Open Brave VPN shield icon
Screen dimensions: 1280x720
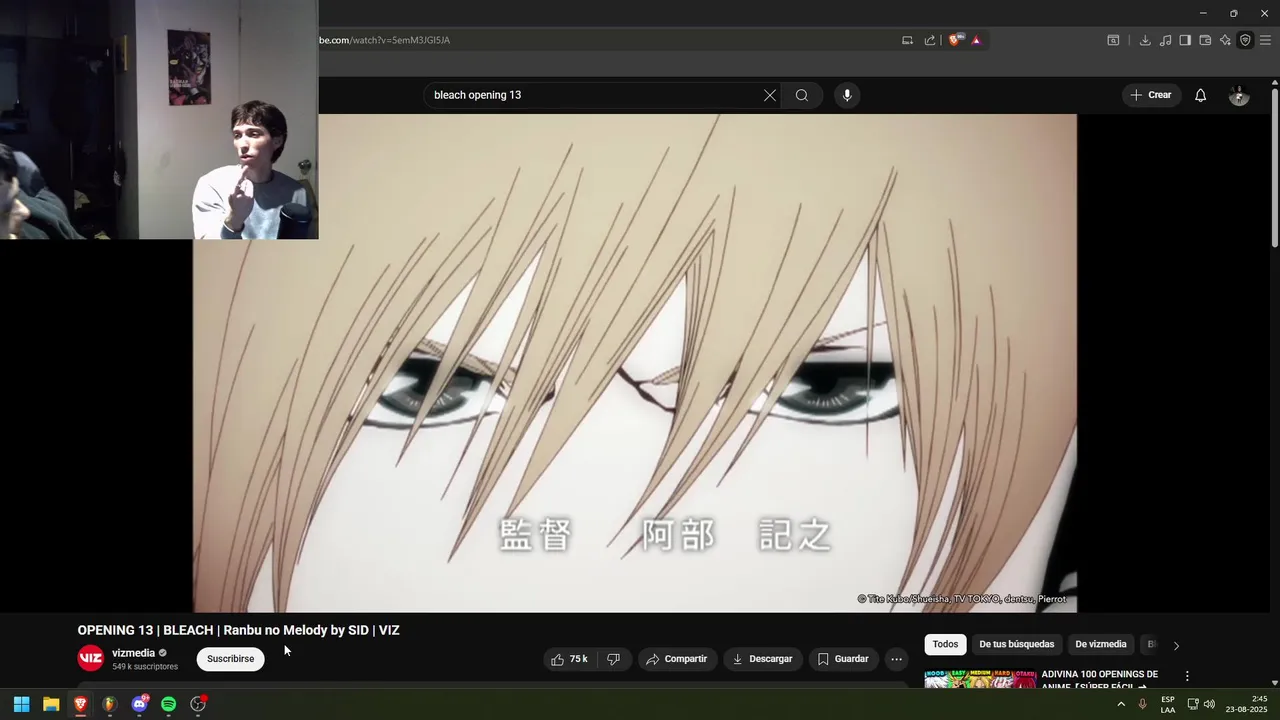1245,40
